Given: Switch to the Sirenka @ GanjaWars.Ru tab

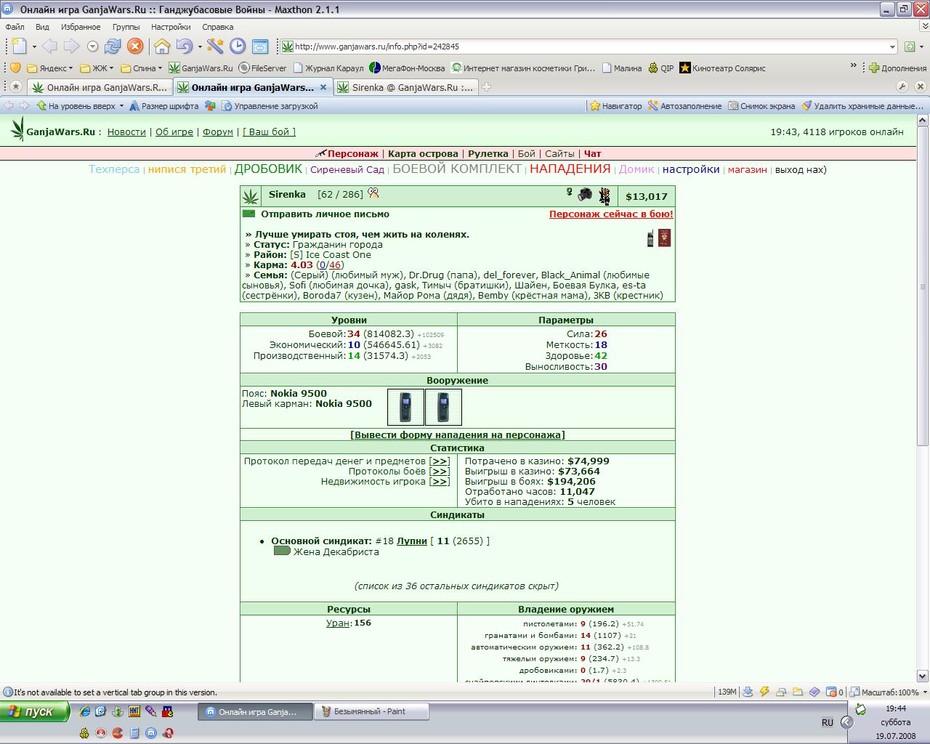Looking at the screenshot, I should (405, 87).
